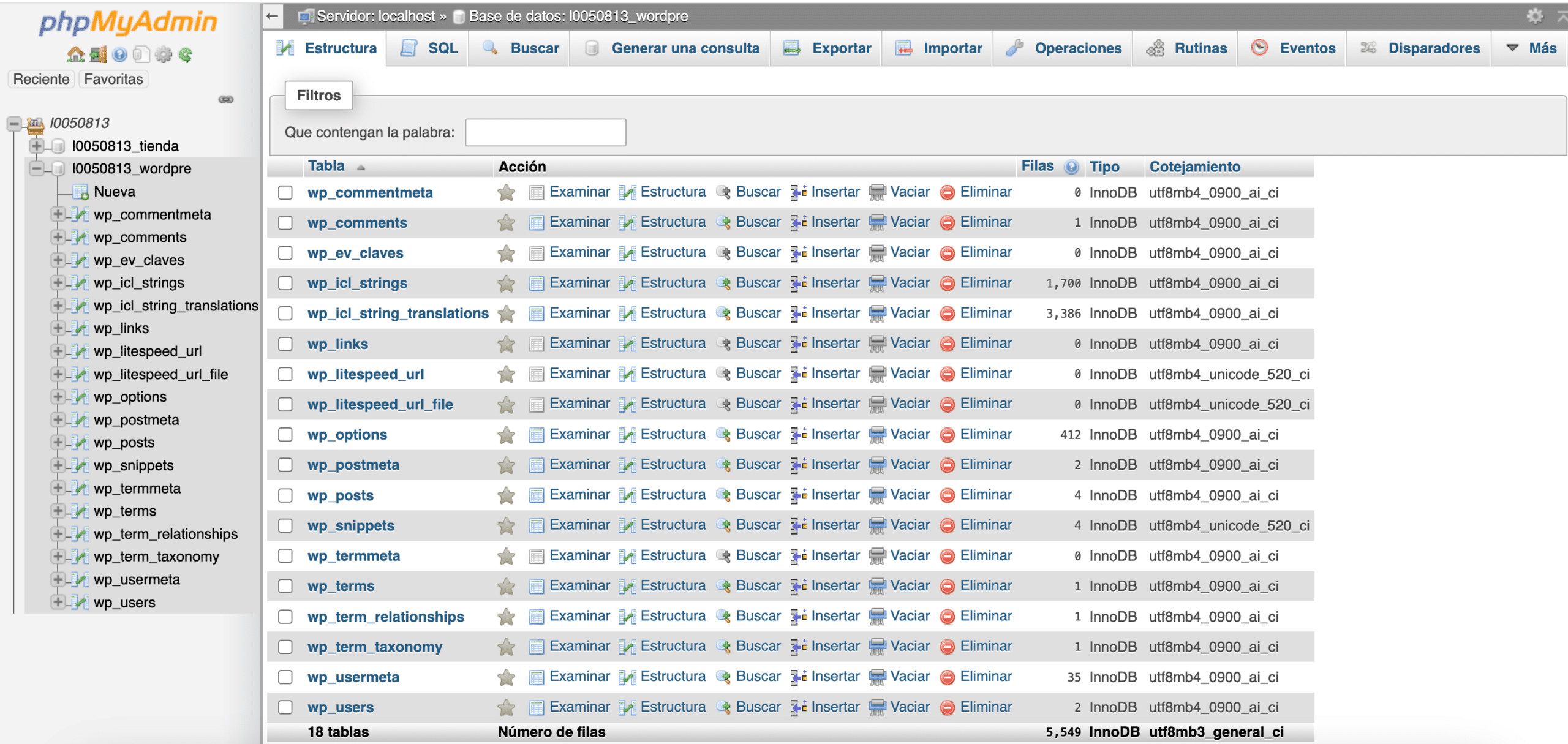1568x744 pixels.
Task: Click the Filas help question icon
Action: point(1071,167)
